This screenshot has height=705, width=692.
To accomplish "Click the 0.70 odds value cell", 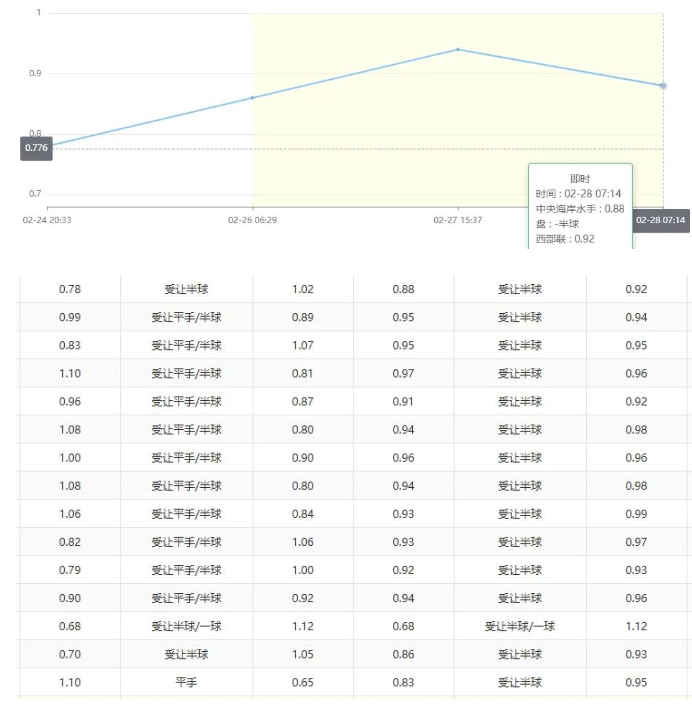I will coord(70,654).
